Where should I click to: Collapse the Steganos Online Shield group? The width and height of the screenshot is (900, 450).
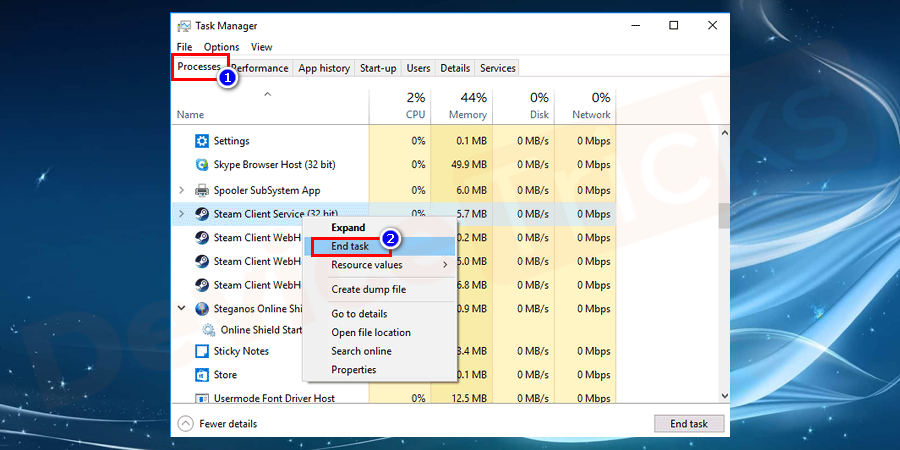(x=181, y=309)
